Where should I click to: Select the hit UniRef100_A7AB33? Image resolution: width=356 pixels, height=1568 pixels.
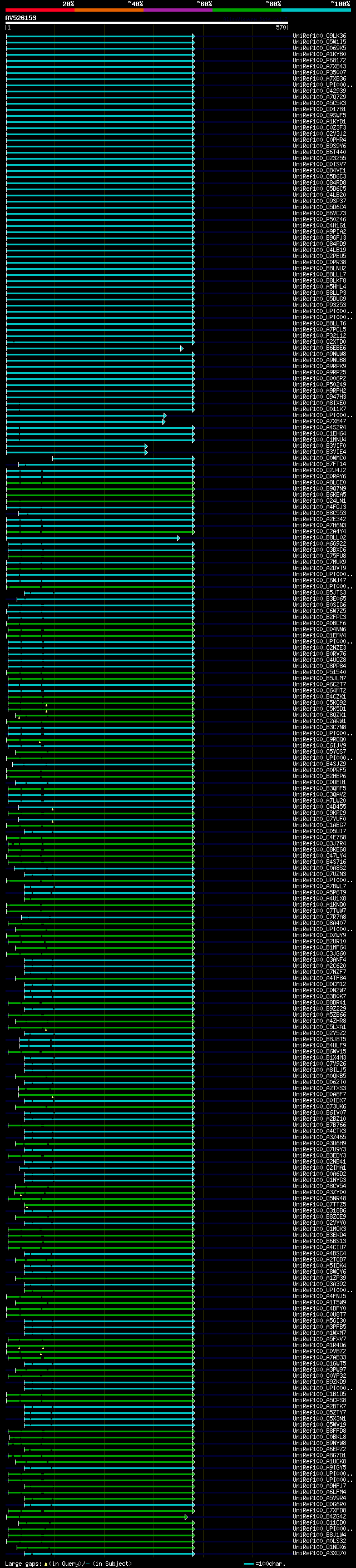pos(319,1357)
